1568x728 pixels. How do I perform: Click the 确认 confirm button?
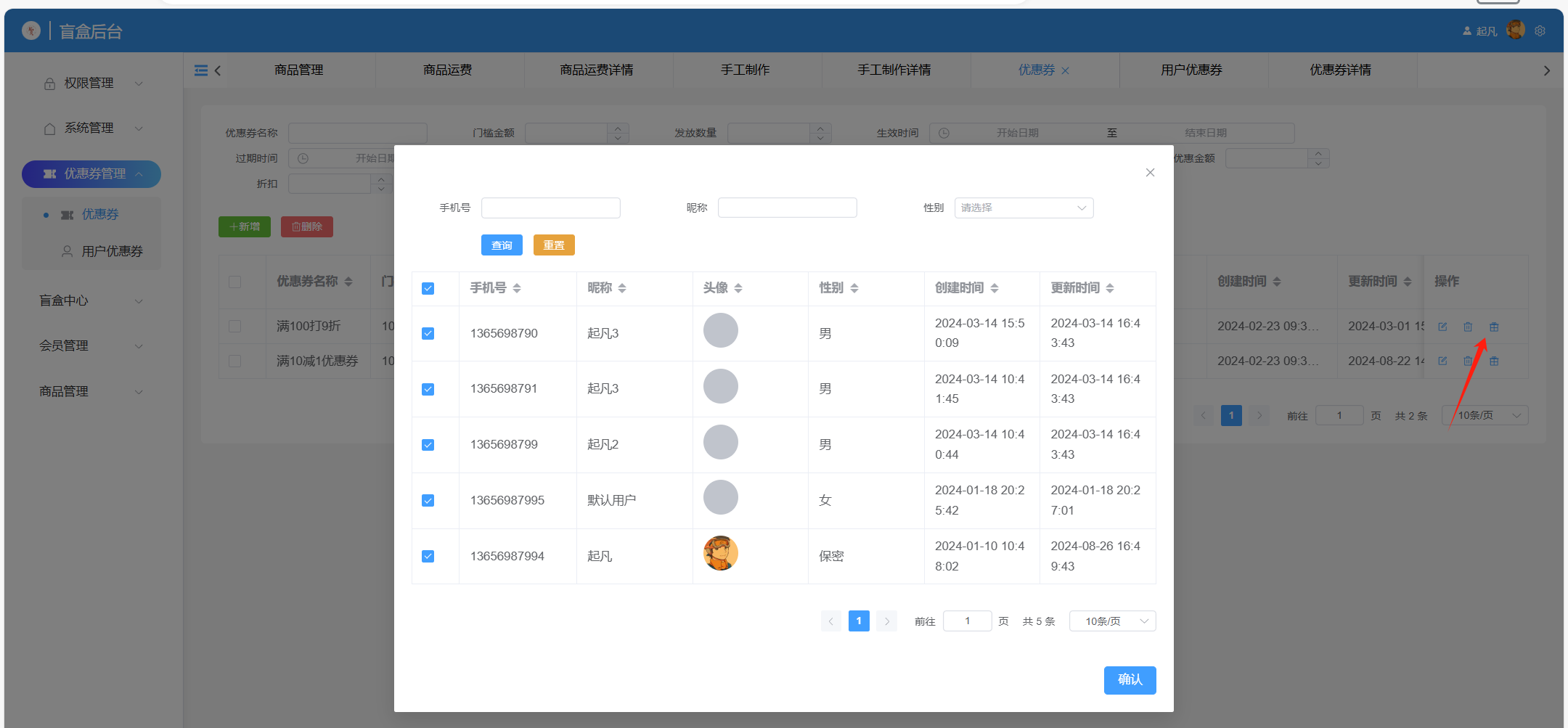[x=1130, y=680]
